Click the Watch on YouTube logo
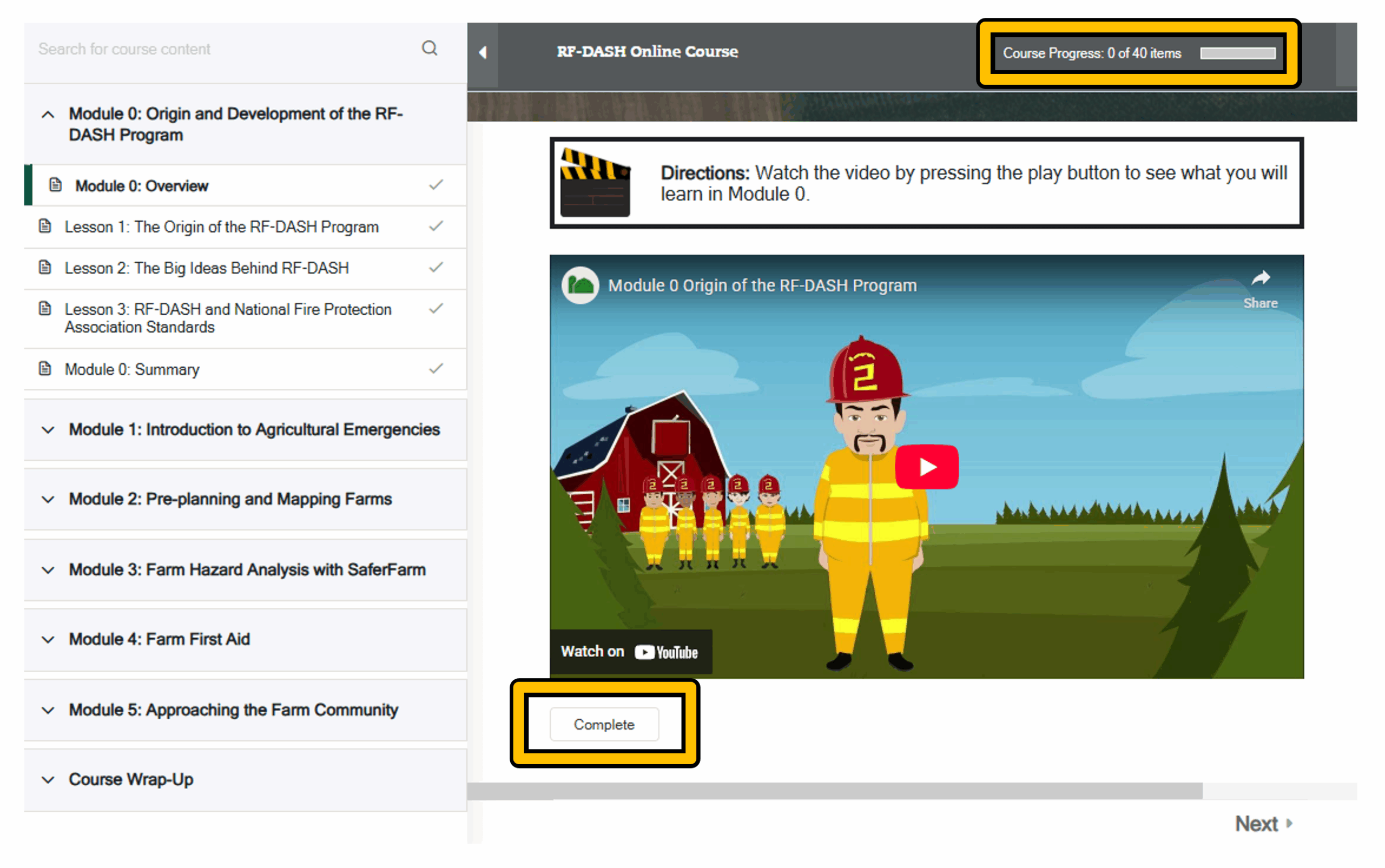The image size is (1385, 868). click(666, 652)
